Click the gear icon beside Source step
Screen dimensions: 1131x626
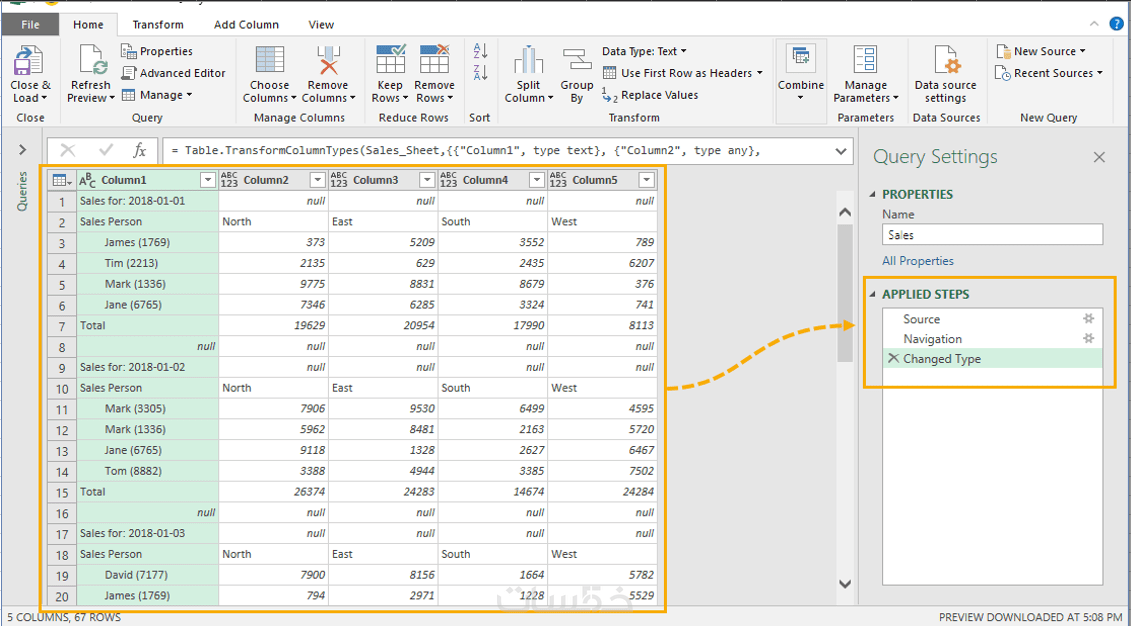click(1089, 319)
